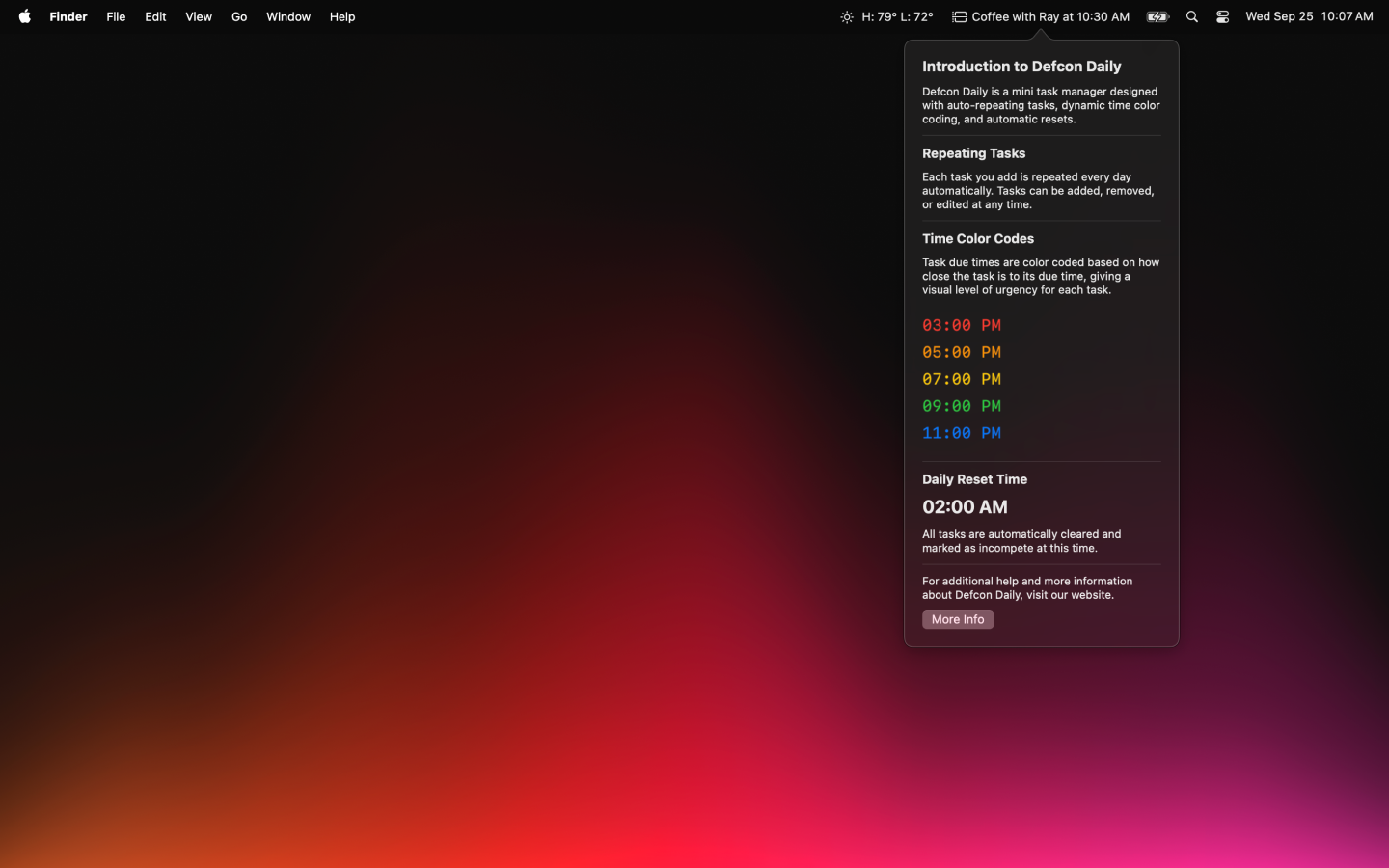
Task: Open Control Center icon
Action: 1222,16
